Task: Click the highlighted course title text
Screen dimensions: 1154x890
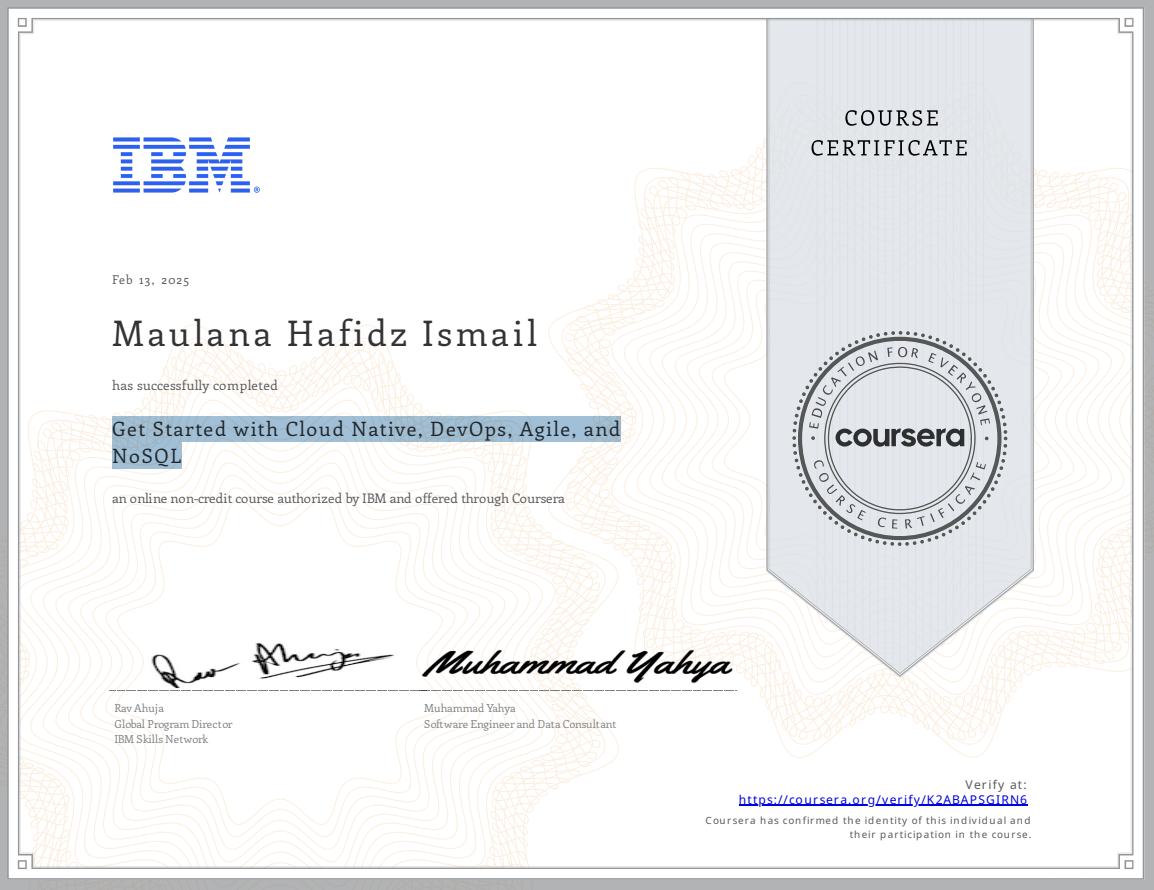Action: (x=366, y=442)
